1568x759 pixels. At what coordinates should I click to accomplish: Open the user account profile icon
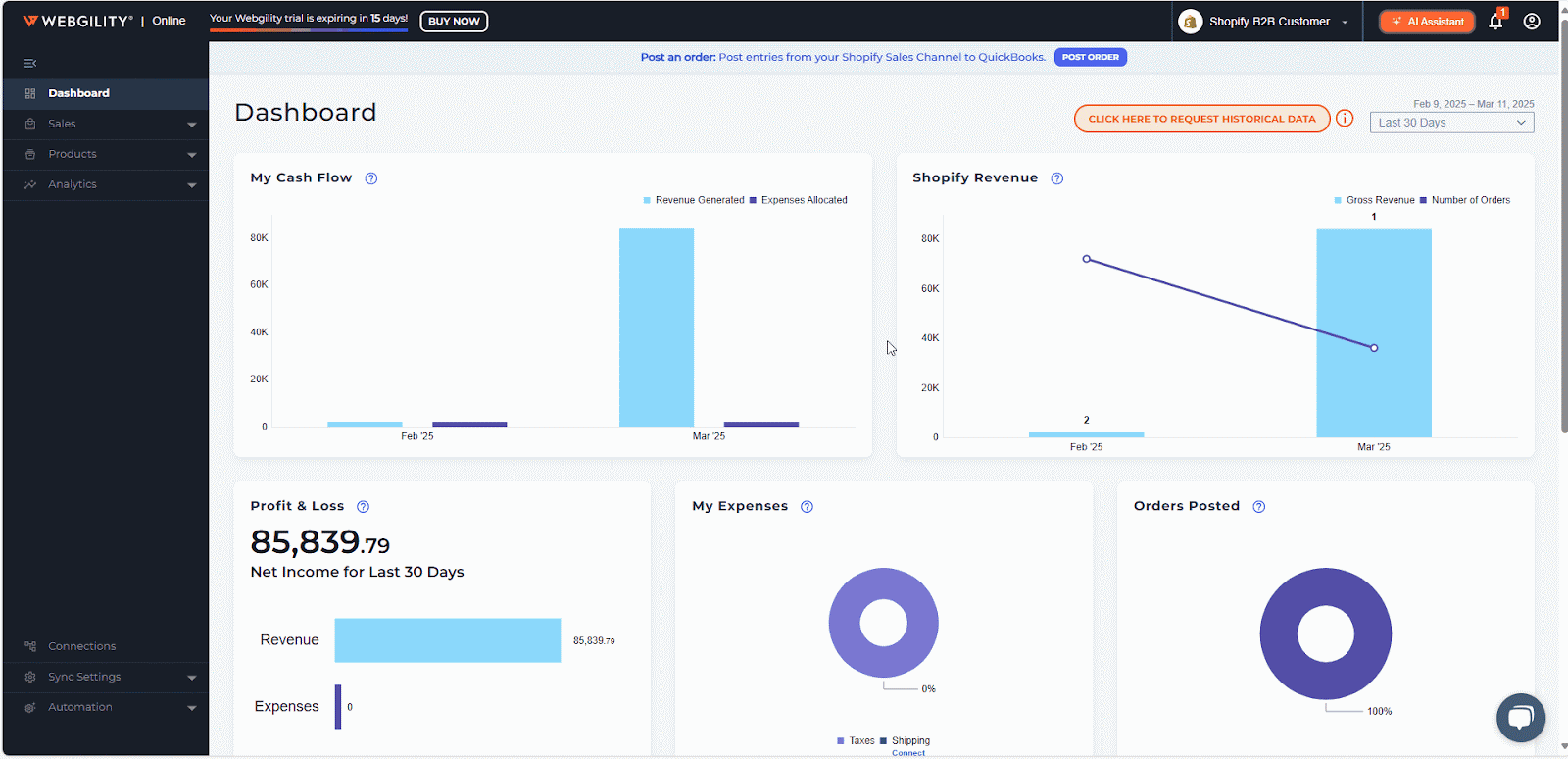click(1532, 22)
